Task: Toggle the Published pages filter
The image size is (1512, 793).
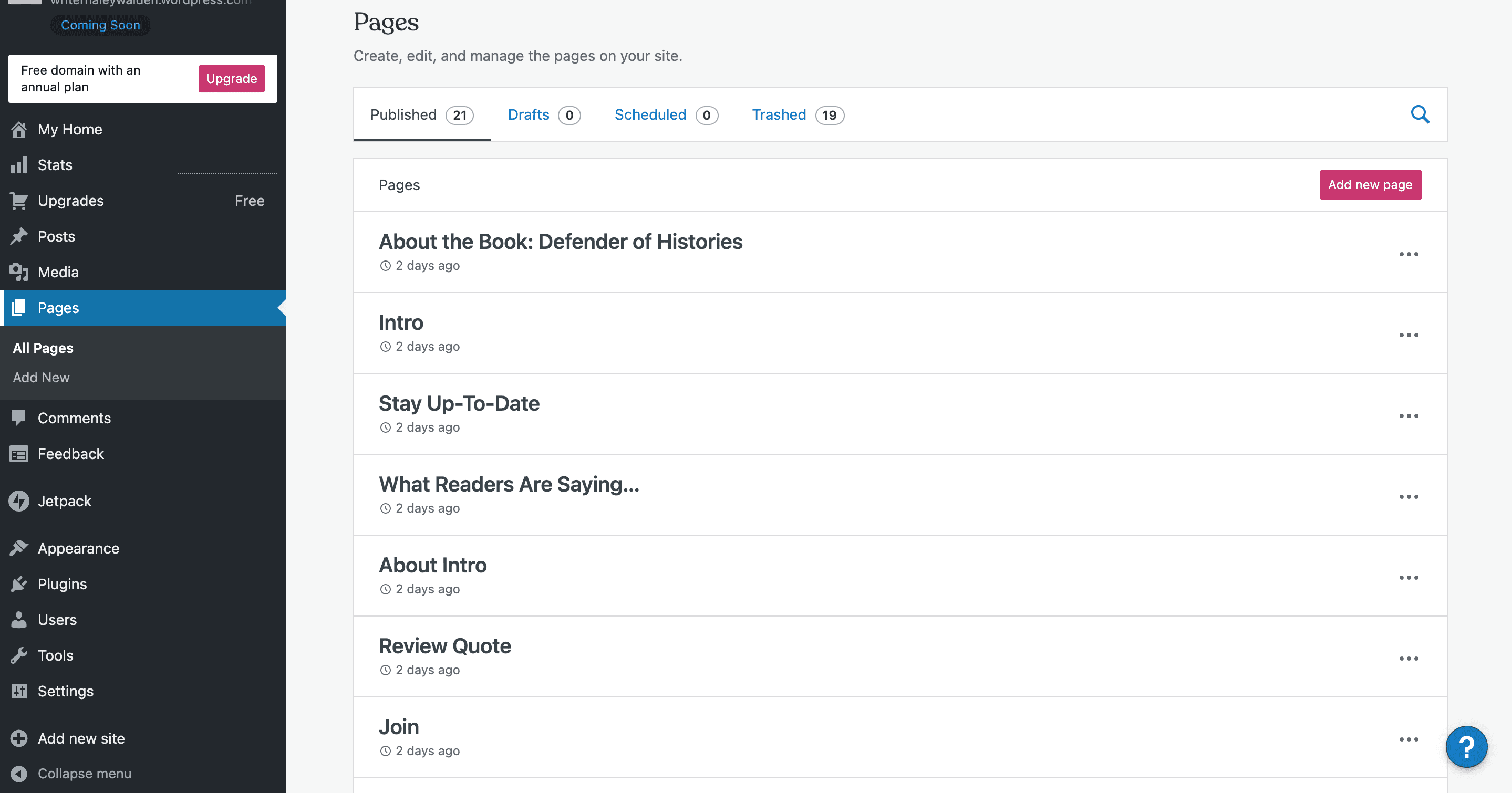Action: (x=421, y=114)
